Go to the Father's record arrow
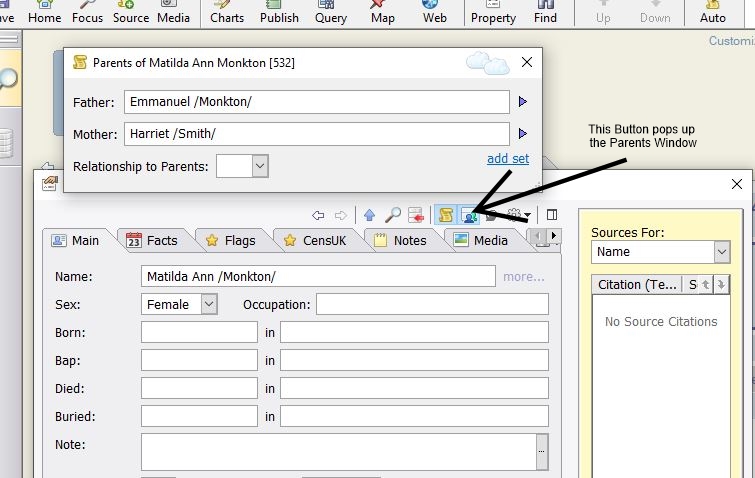The height and width of the screenshot is (478, 755). tap(522, 102)
